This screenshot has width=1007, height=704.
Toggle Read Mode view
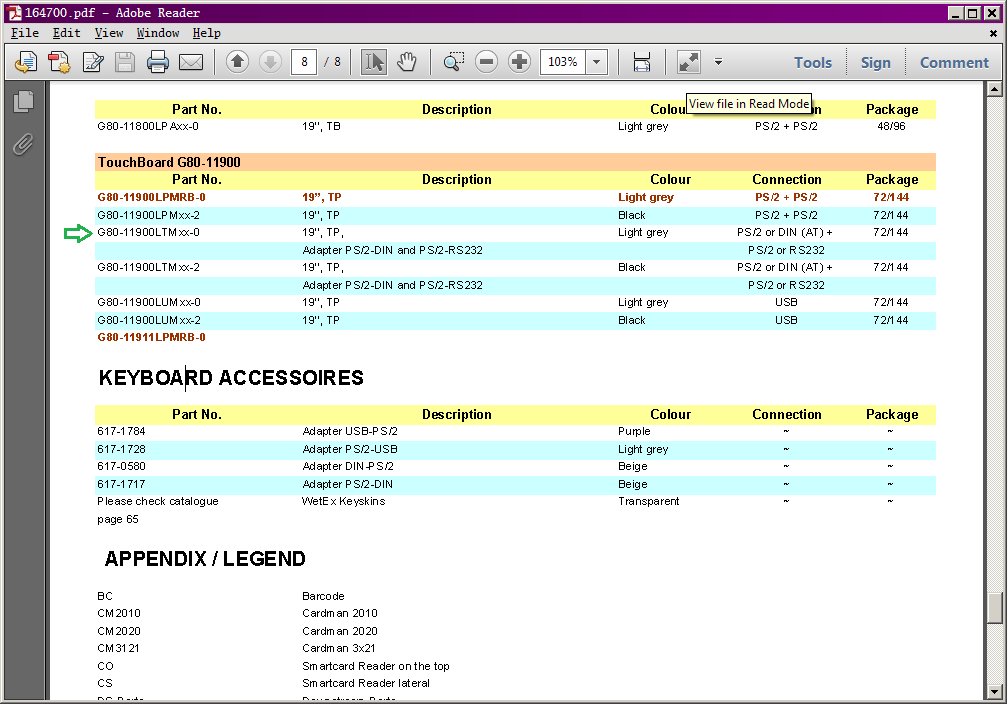coord(688,62)
